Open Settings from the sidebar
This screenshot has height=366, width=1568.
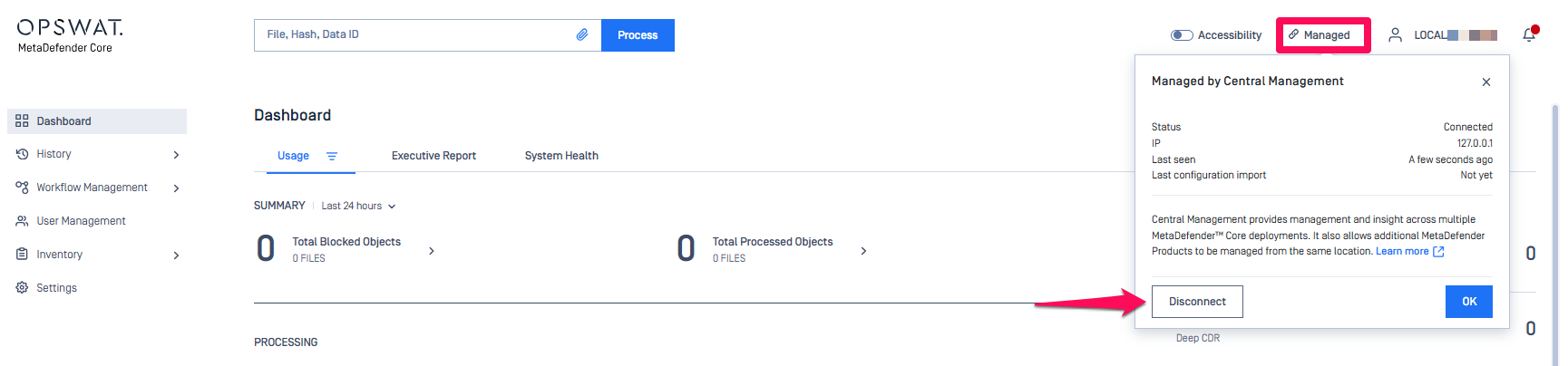[56, 288]
